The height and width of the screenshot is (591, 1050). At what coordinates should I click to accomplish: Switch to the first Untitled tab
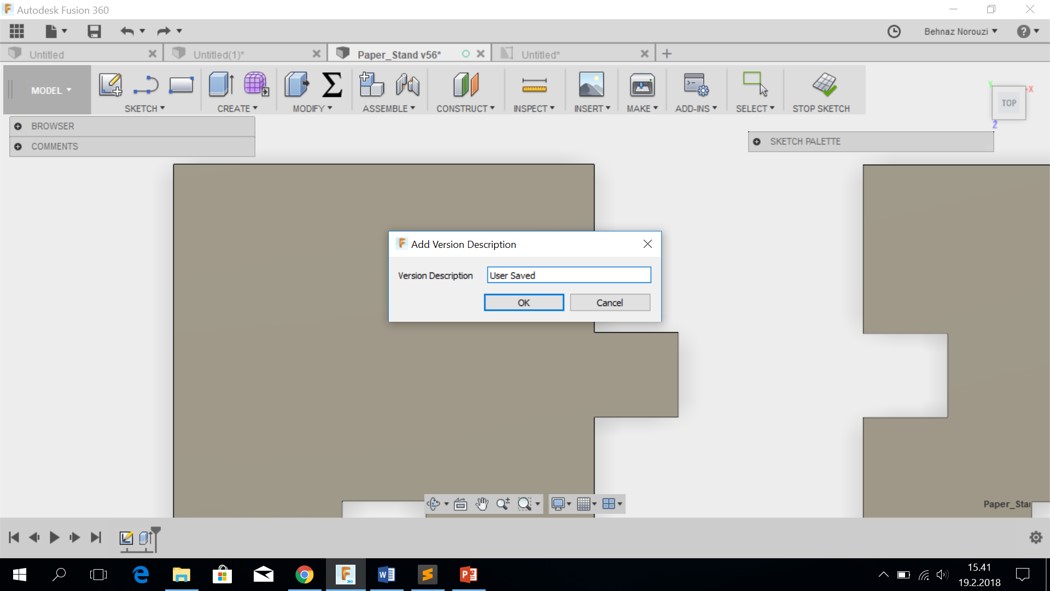point(46,54)
